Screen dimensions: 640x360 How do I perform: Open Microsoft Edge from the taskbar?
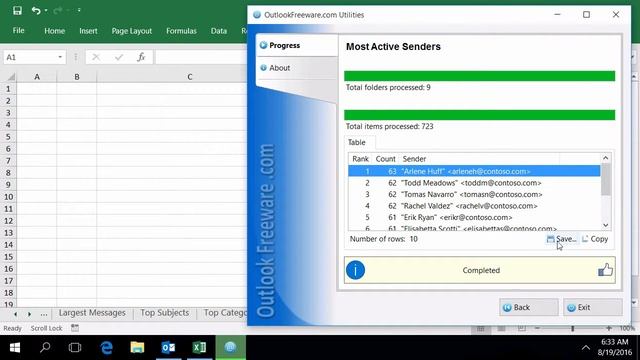coord(107,347)
